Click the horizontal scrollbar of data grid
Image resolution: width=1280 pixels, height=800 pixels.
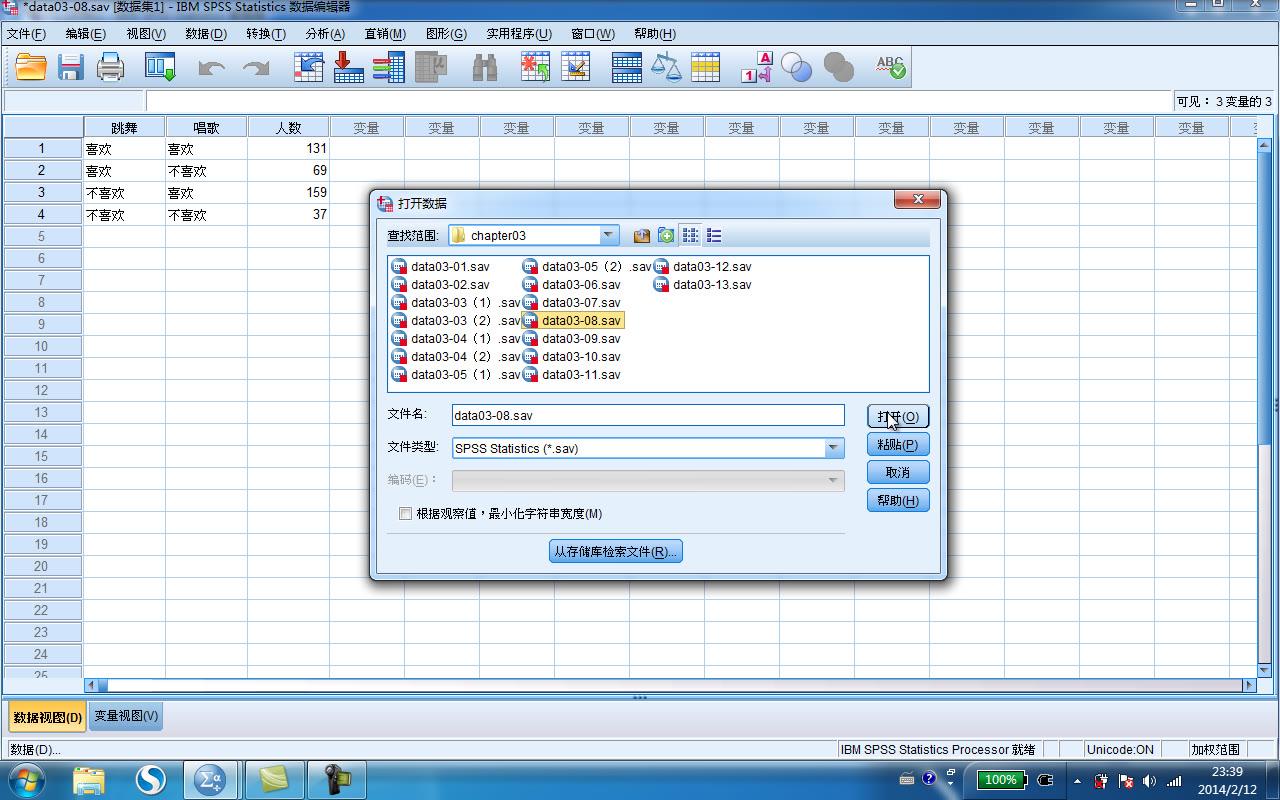[670, 685]
